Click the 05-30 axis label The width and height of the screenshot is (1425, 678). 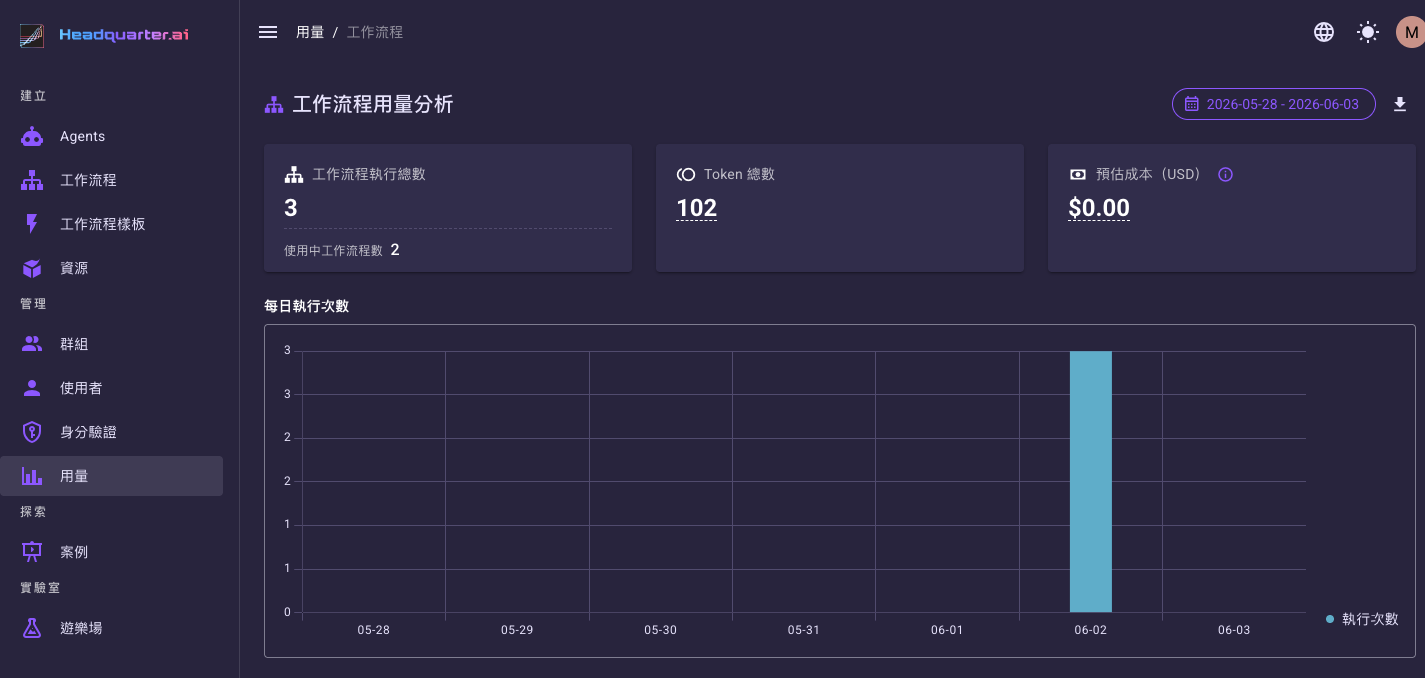pos(660,630)
